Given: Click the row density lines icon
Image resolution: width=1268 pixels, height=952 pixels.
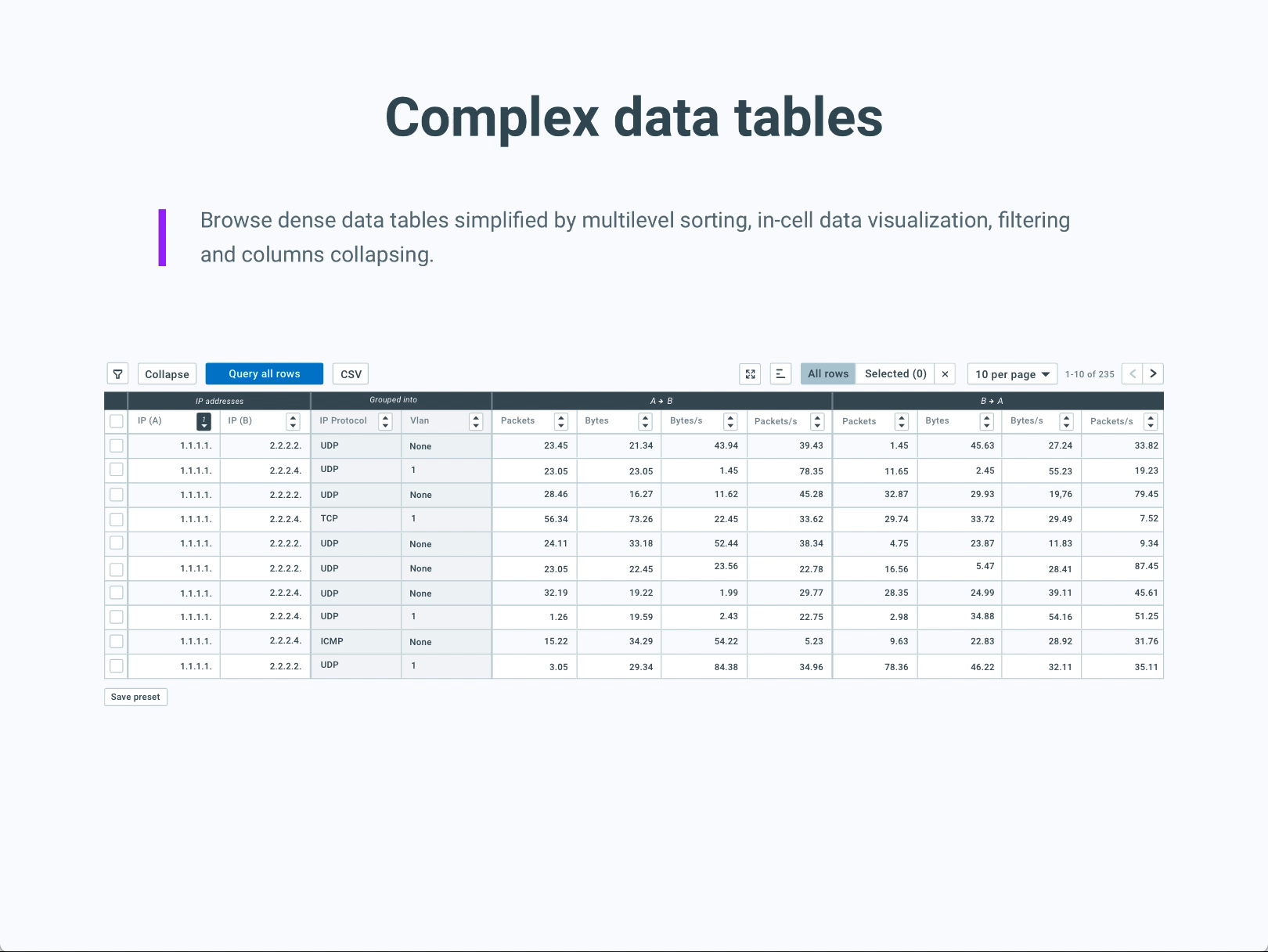Looking at the screenshot, I should click(x=780, y=374).
